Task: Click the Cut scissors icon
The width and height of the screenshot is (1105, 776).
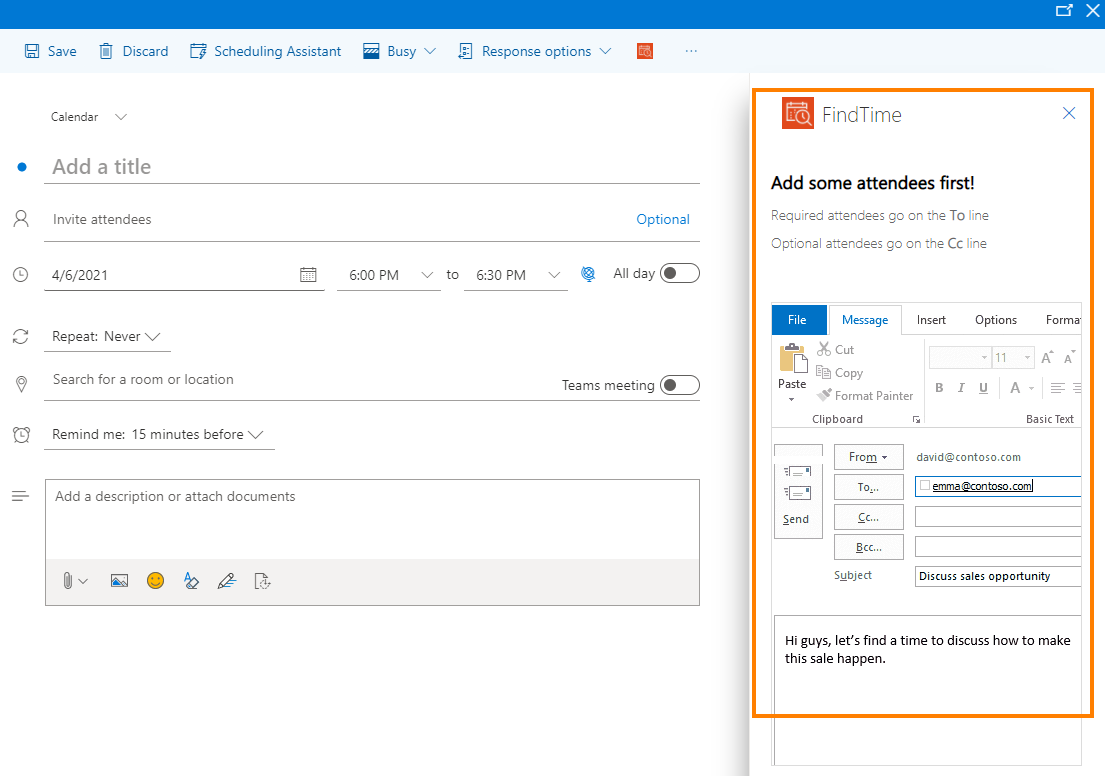Action: 824,349
